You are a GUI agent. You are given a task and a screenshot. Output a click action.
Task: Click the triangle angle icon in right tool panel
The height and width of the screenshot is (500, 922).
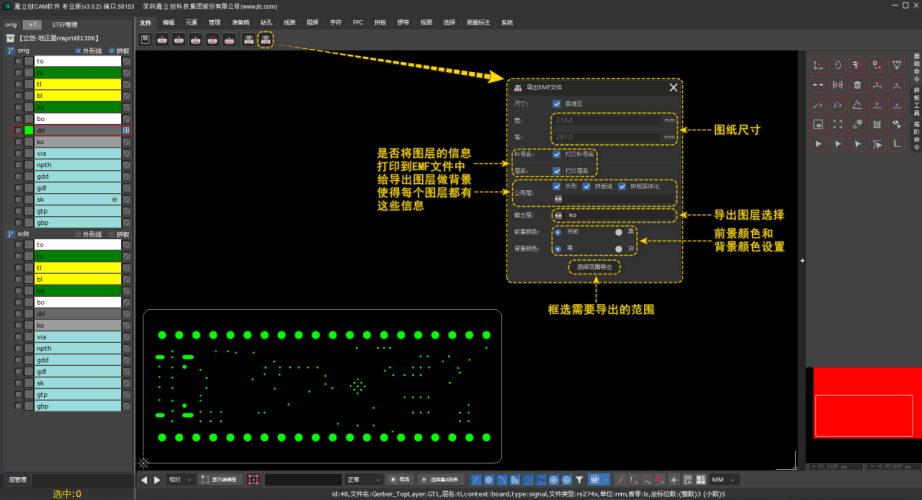857,105
